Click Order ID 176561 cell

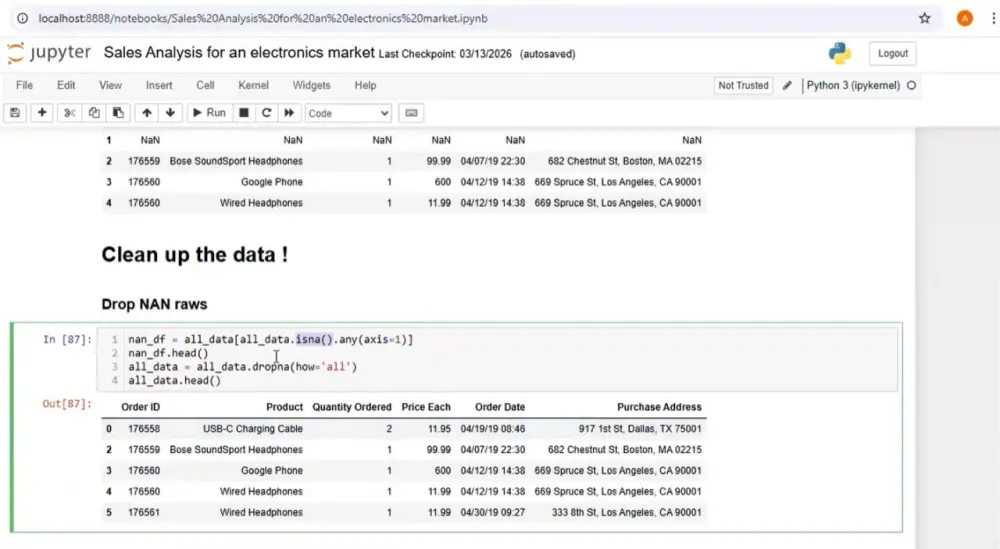(144, 513)
